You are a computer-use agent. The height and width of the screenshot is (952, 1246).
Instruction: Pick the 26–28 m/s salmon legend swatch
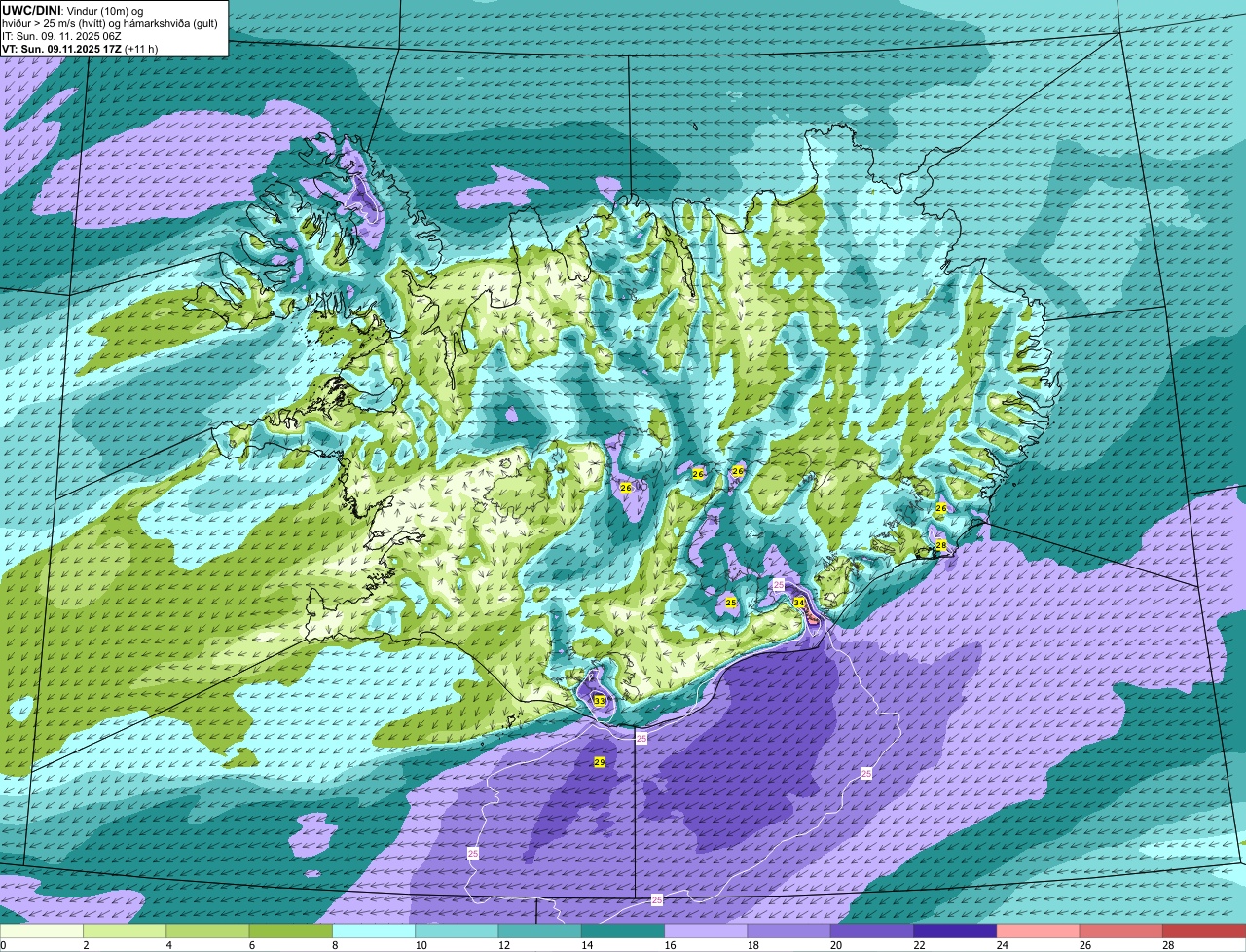click(x=1121, y=931)
